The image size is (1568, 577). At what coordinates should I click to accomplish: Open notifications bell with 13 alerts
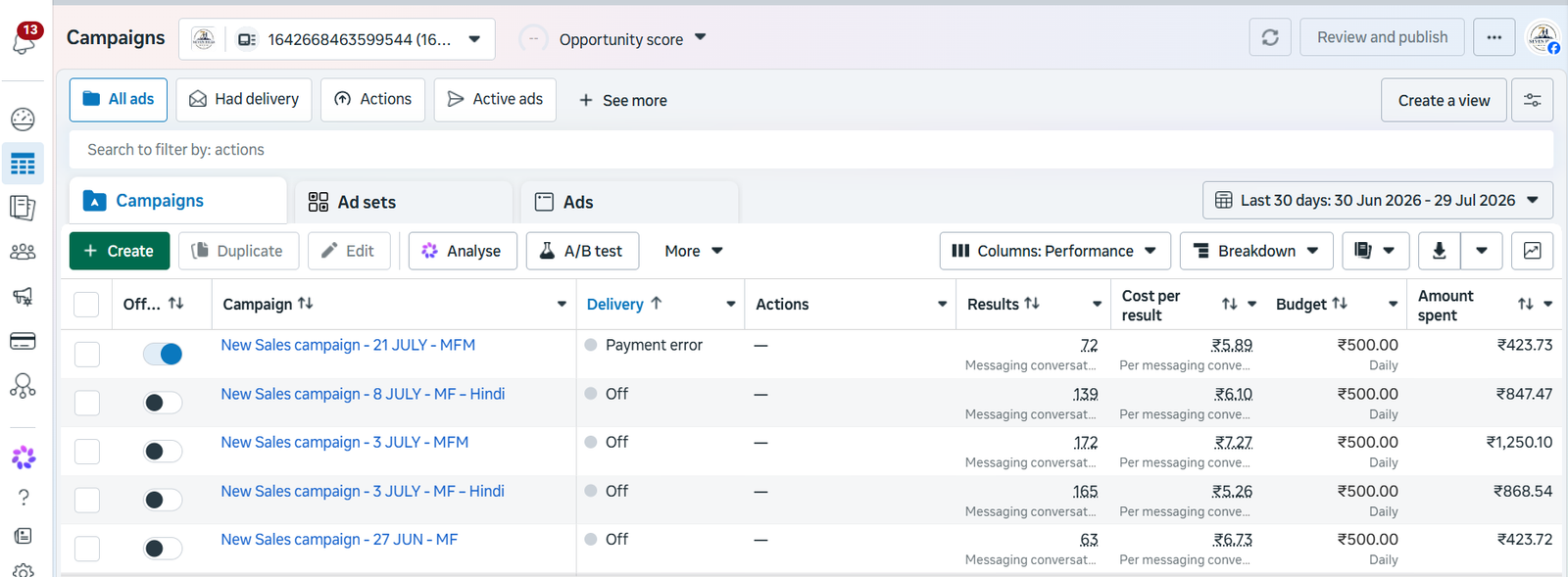(x=24, y=39)
